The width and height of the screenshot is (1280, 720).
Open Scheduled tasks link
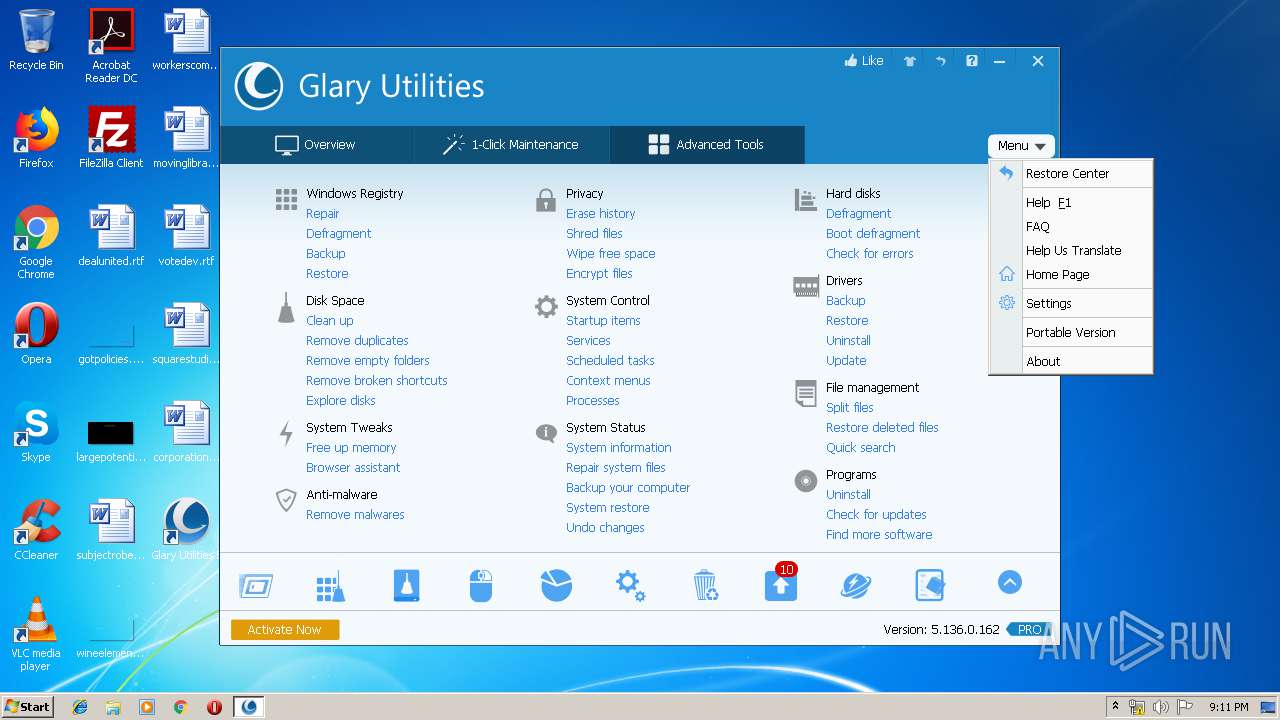point(610,361)
